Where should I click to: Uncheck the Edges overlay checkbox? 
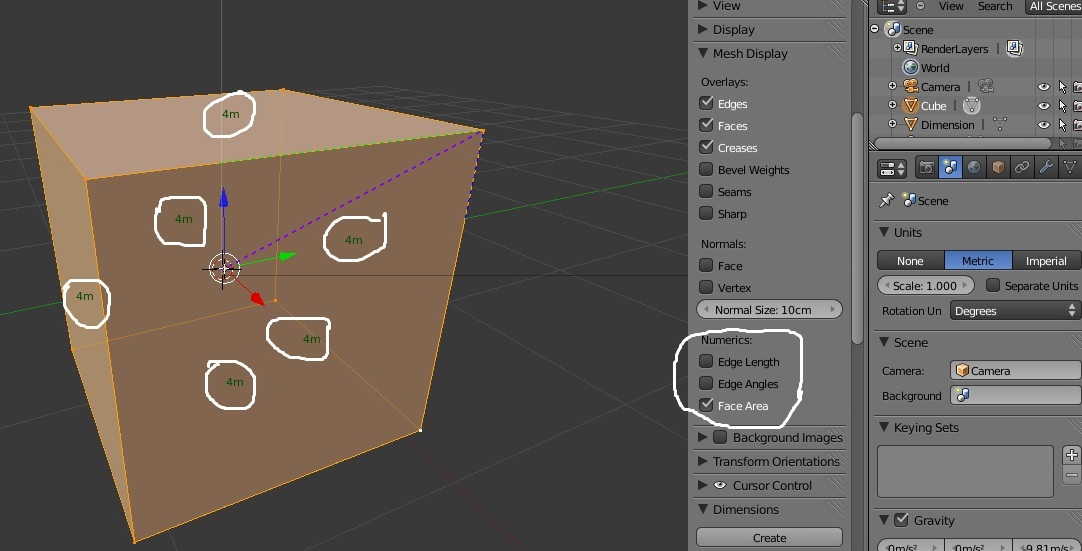pyautogui.click(x=706, y=103)
